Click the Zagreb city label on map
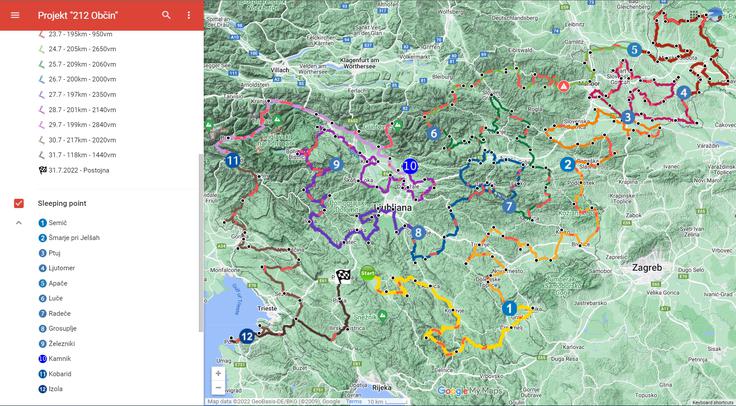The width and height of the screenshot is (736, 406). (647, 268)
